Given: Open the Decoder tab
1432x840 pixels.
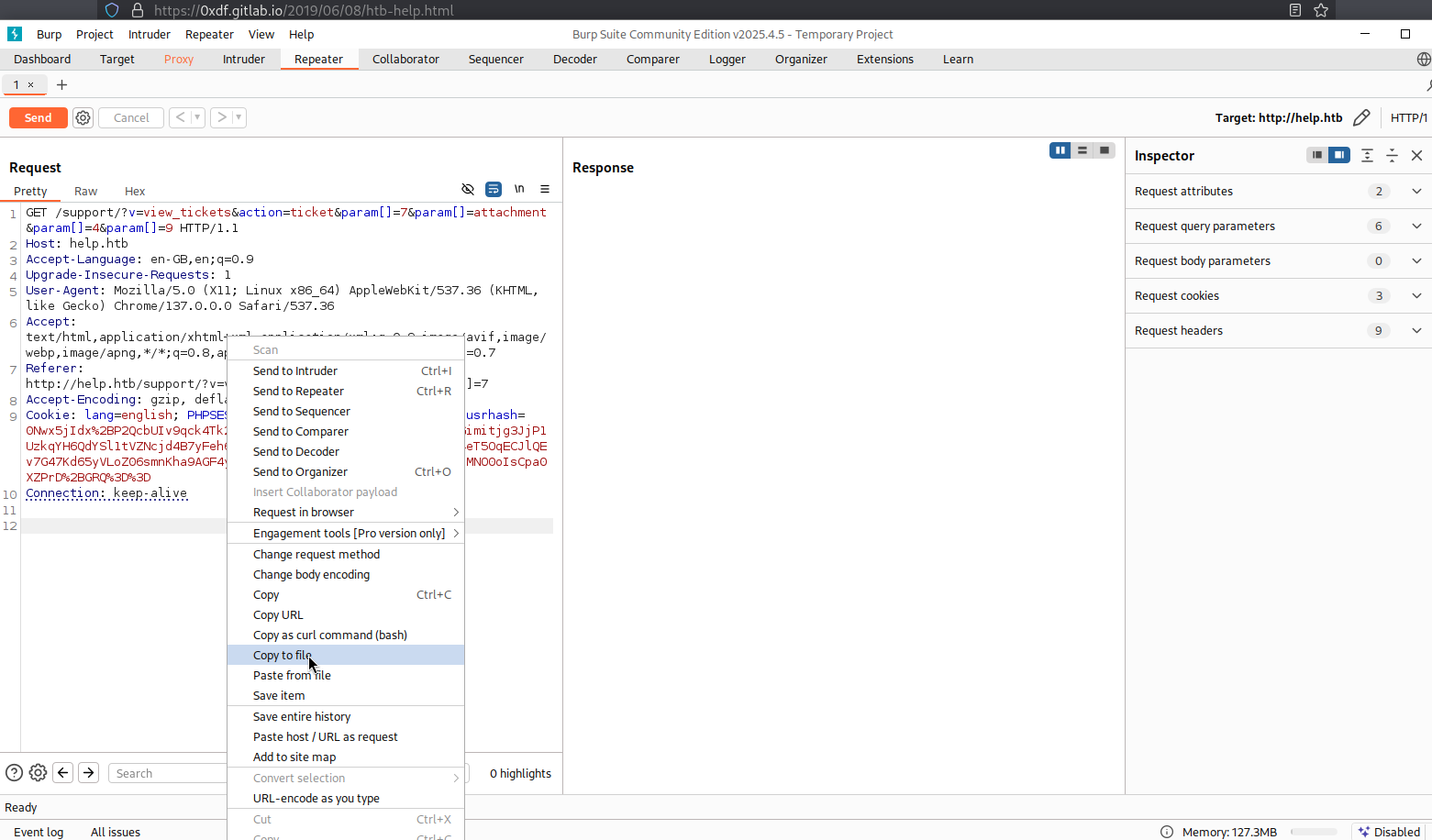Looking at the screenshot, I should [574, 60].
